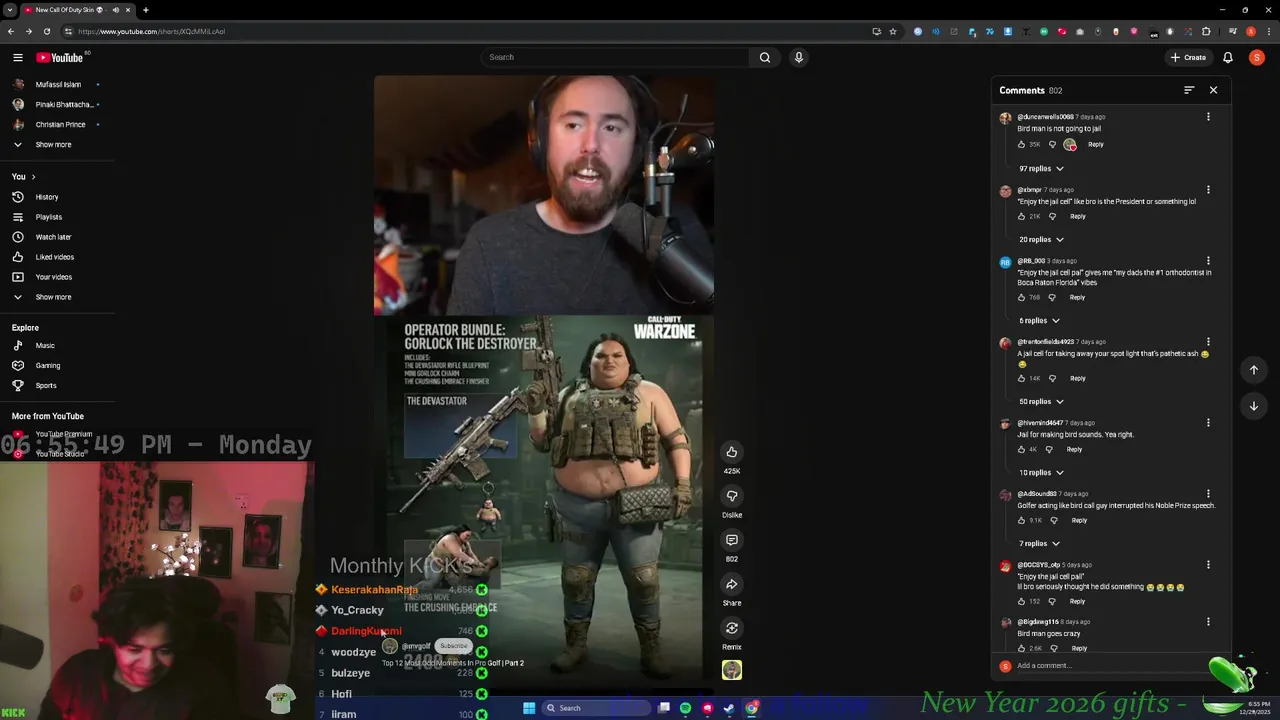The width and height of the screenshot is (1280, 720).
Task: Open the sound thumbnail below Remix
Action: (732, 670)
